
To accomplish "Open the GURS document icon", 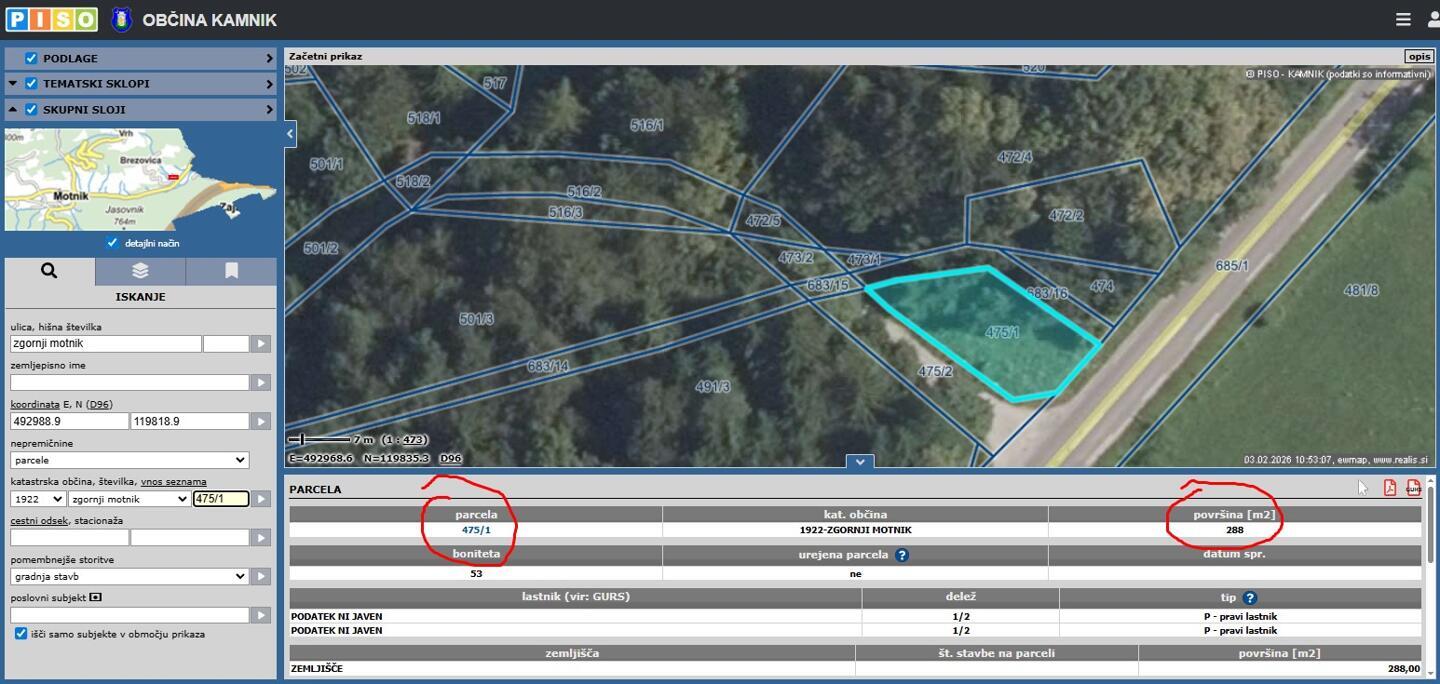I will 1413,488.
